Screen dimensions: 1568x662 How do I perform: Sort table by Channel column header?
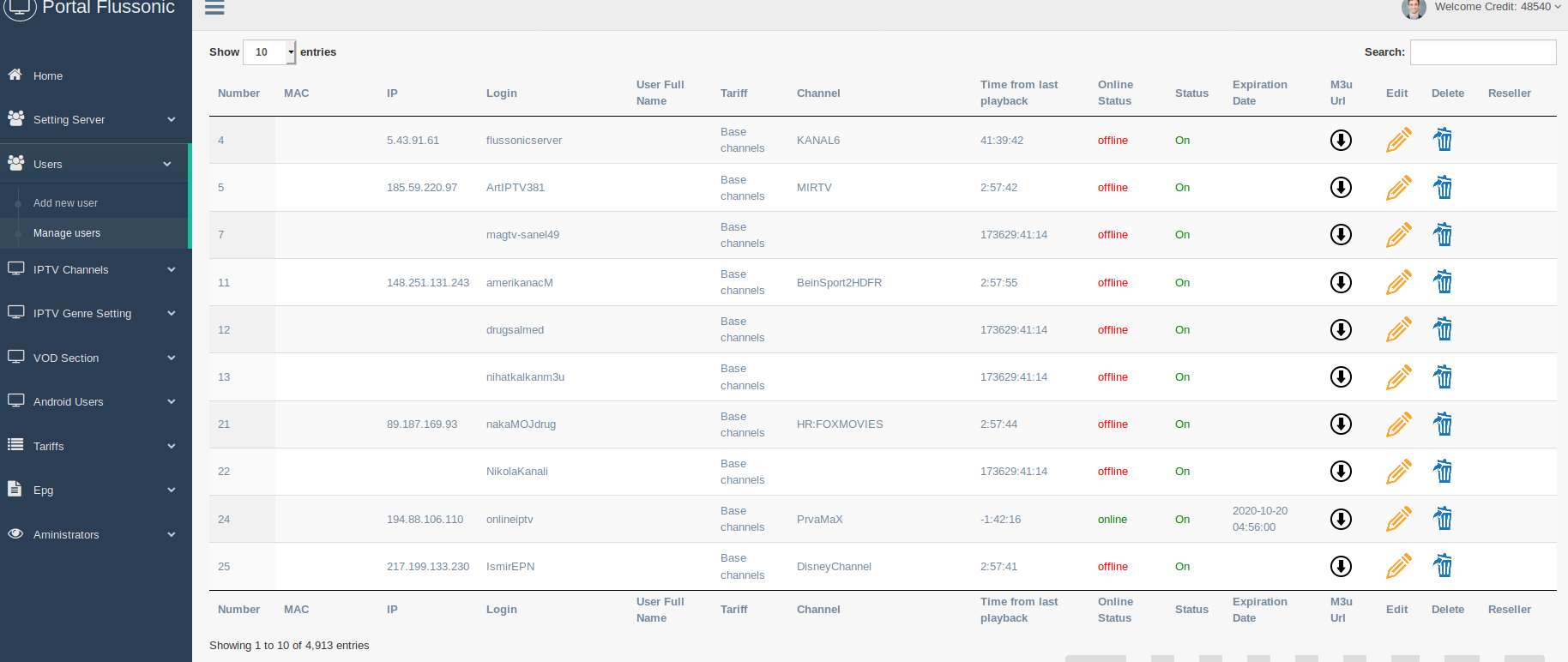(818, 93)
